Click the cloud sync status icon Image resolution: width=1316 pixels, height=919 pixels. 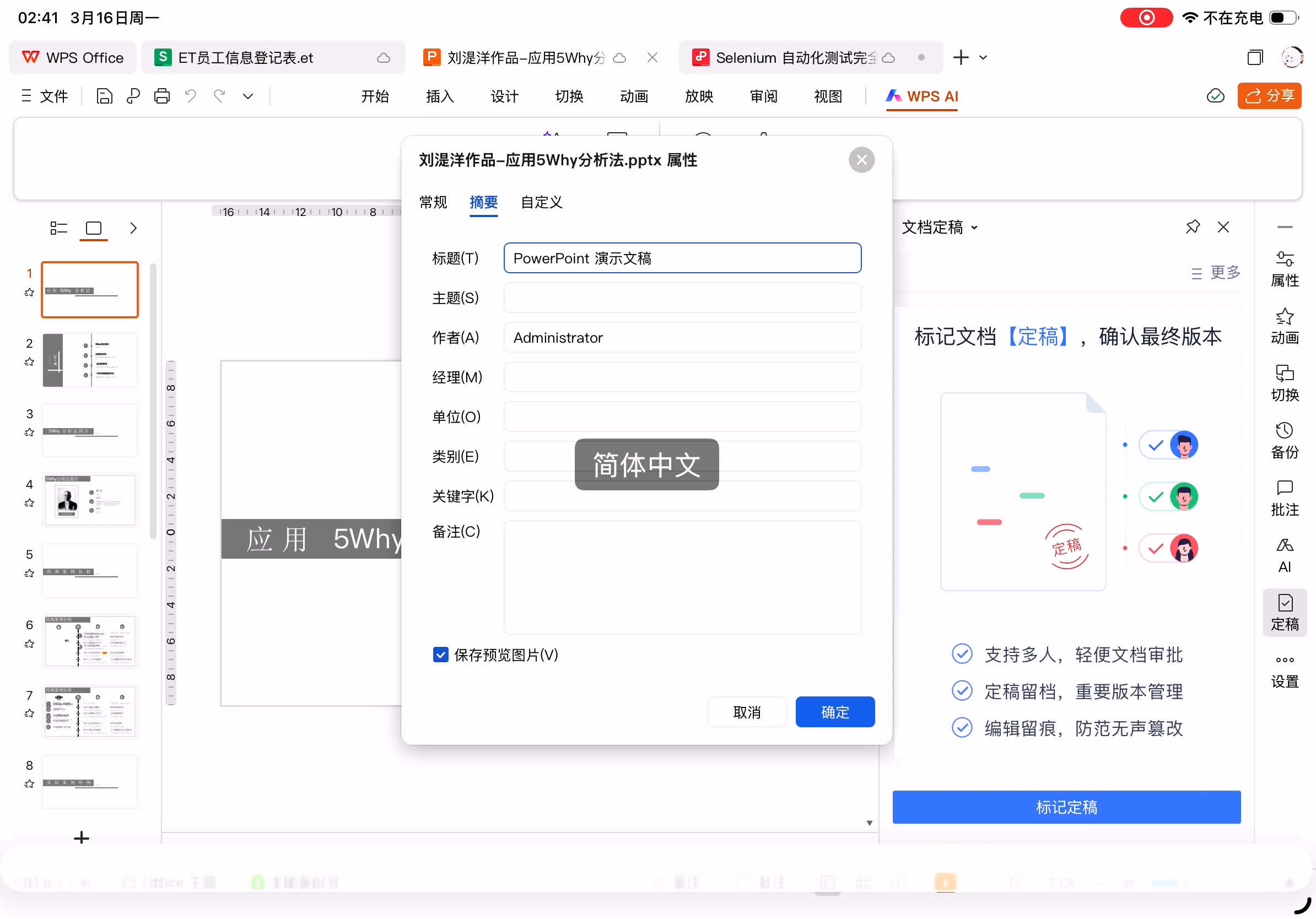pos(1215,96)
